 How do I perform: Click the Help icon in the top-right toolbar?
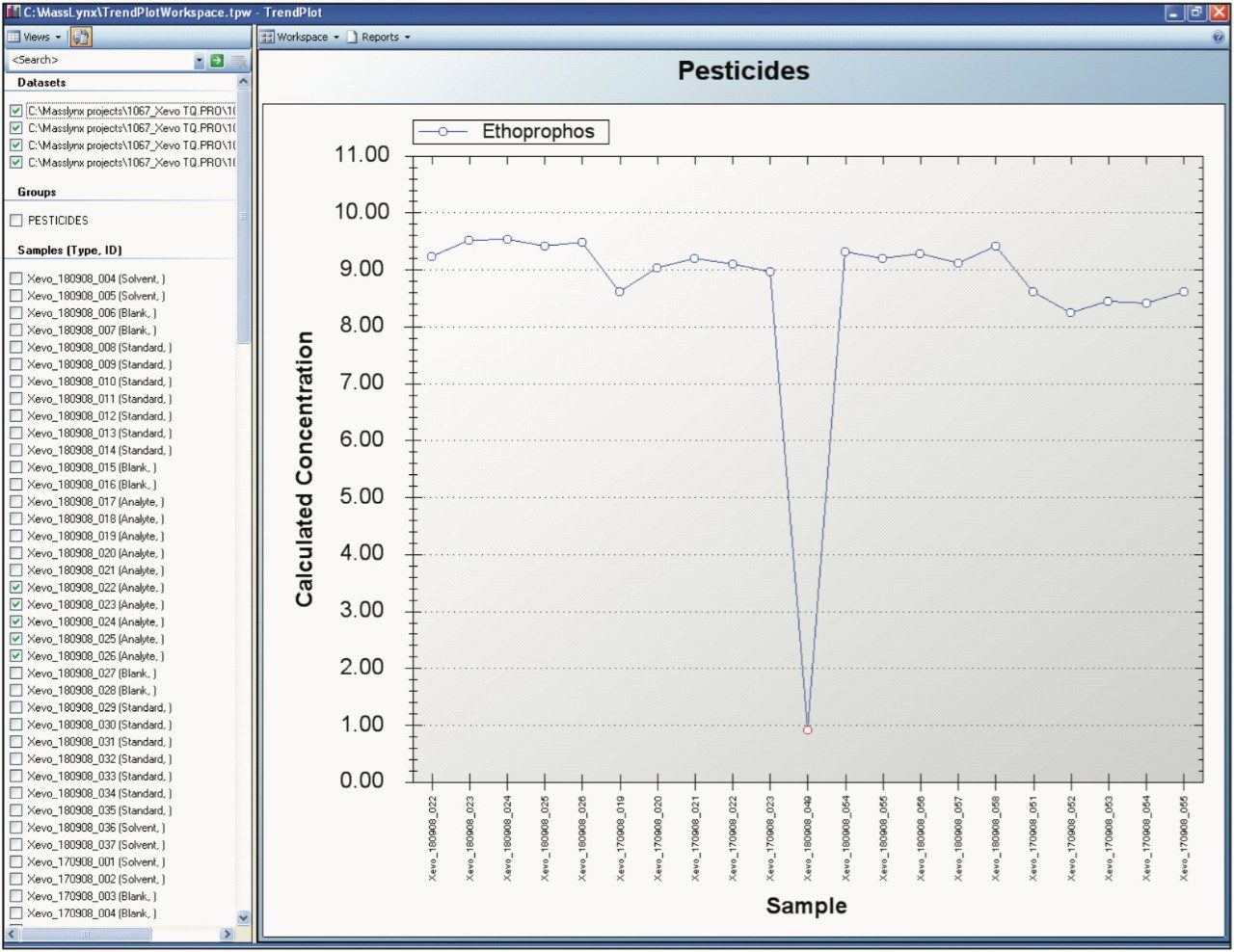point(1217,37)
